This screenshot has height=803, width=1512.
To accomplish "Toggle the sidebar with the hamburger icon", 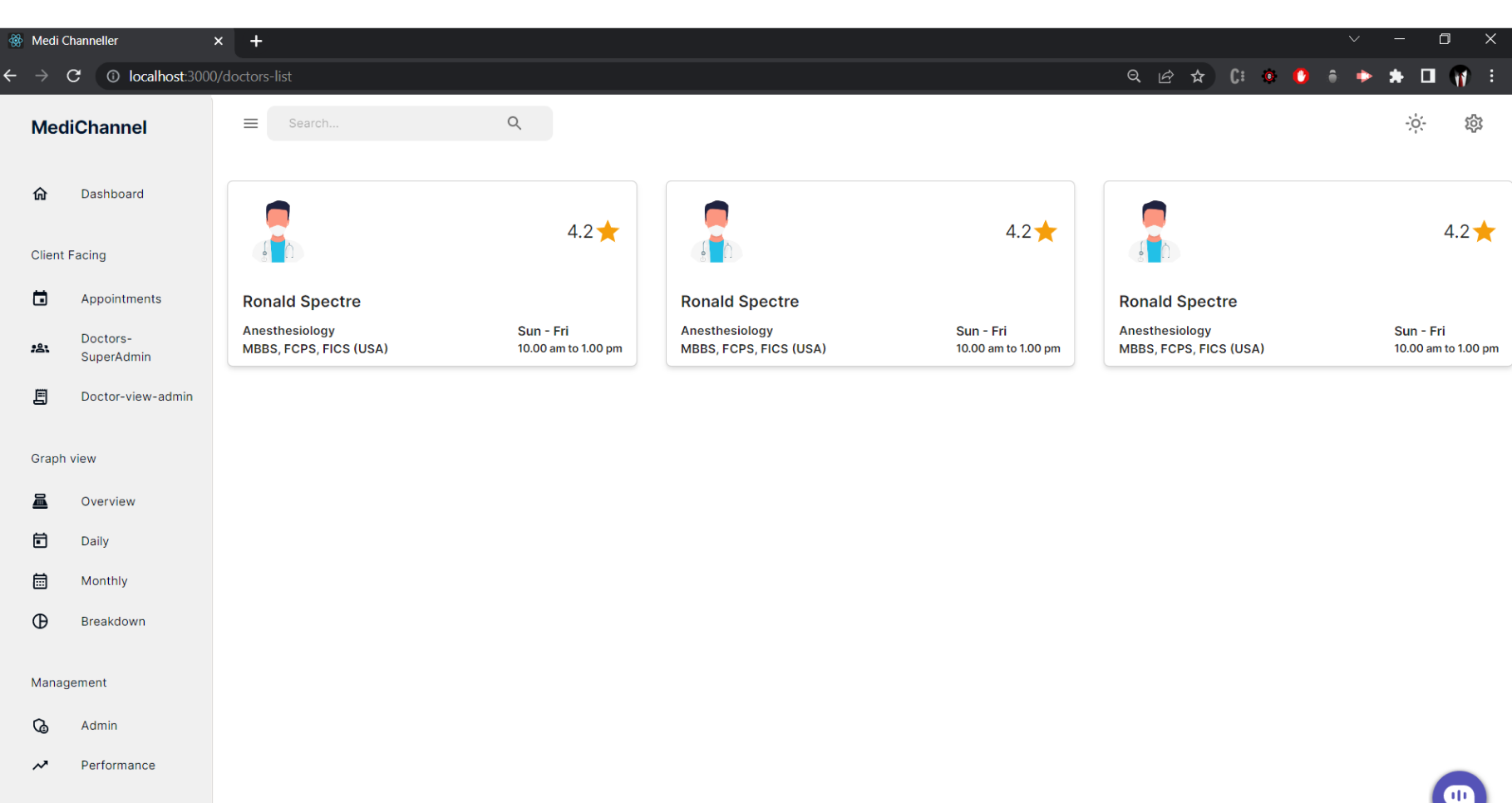I will coord(250,122).
